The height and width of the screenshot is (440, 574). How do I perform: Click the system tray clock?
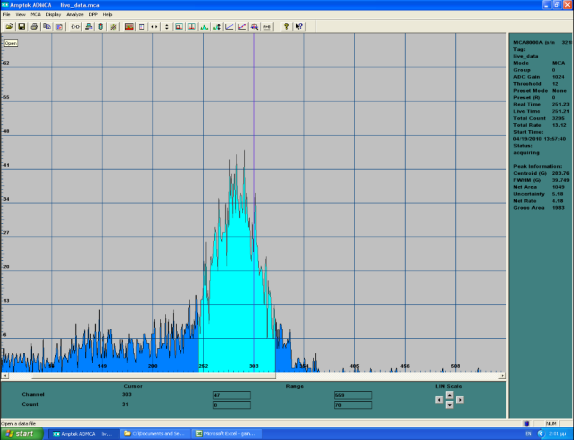(558, 434)
